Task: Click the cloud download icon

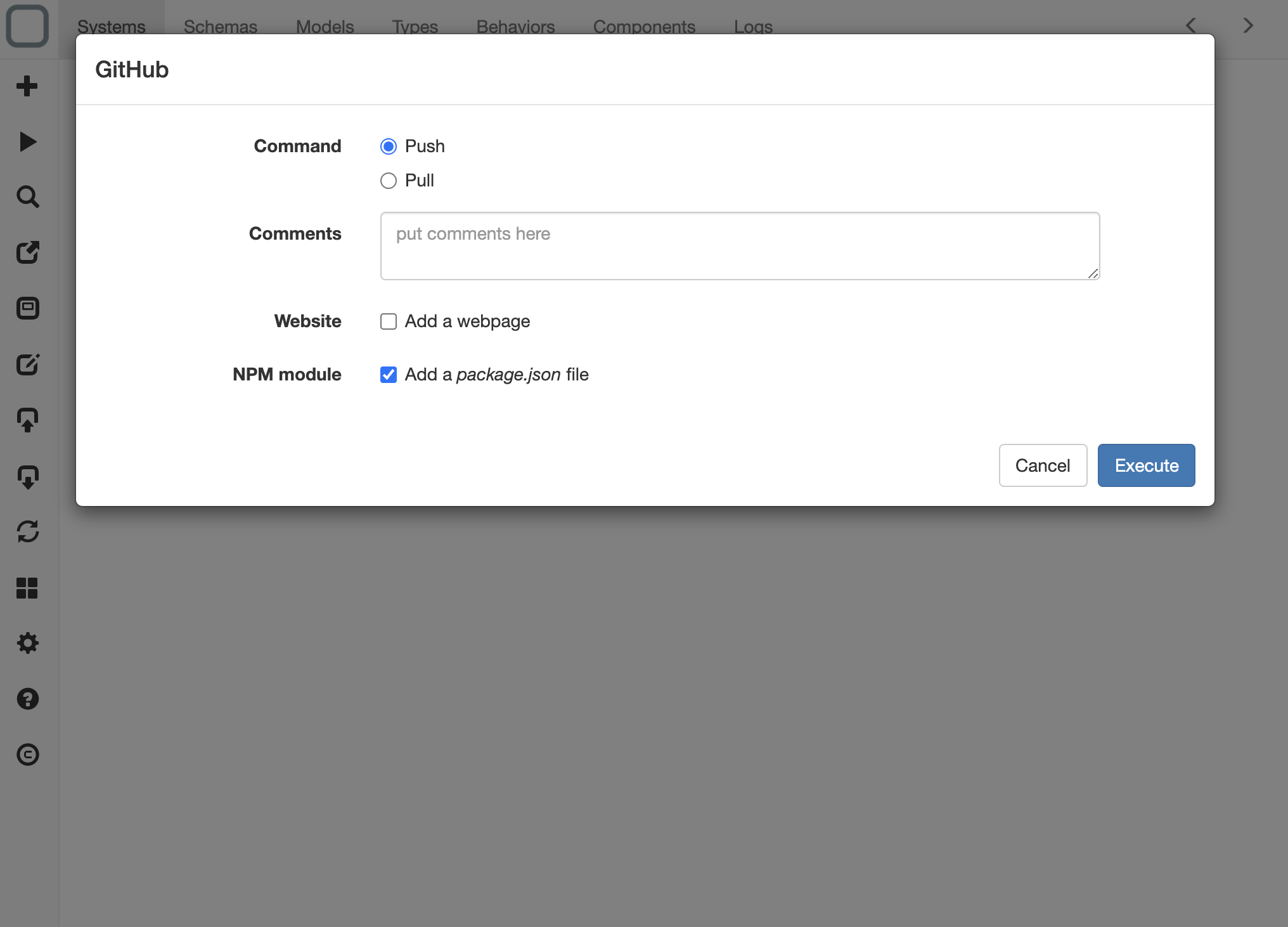Action: [x=27, y=476]
